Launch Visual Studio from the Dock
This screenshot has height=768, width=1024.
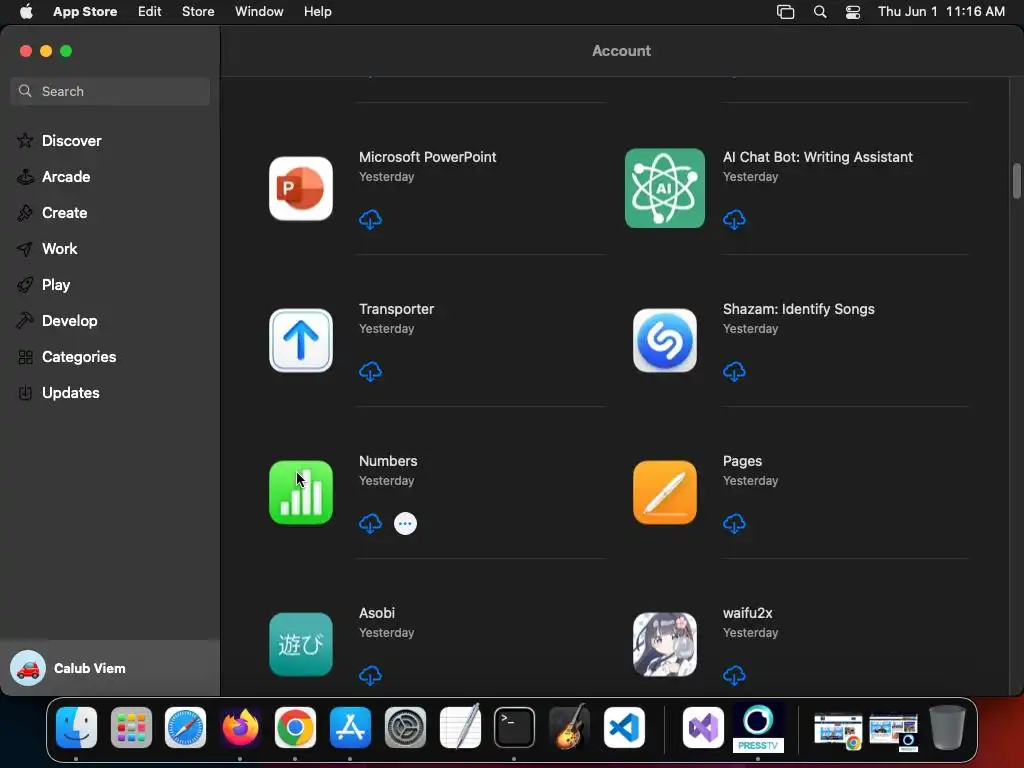(x=703, y=728)
